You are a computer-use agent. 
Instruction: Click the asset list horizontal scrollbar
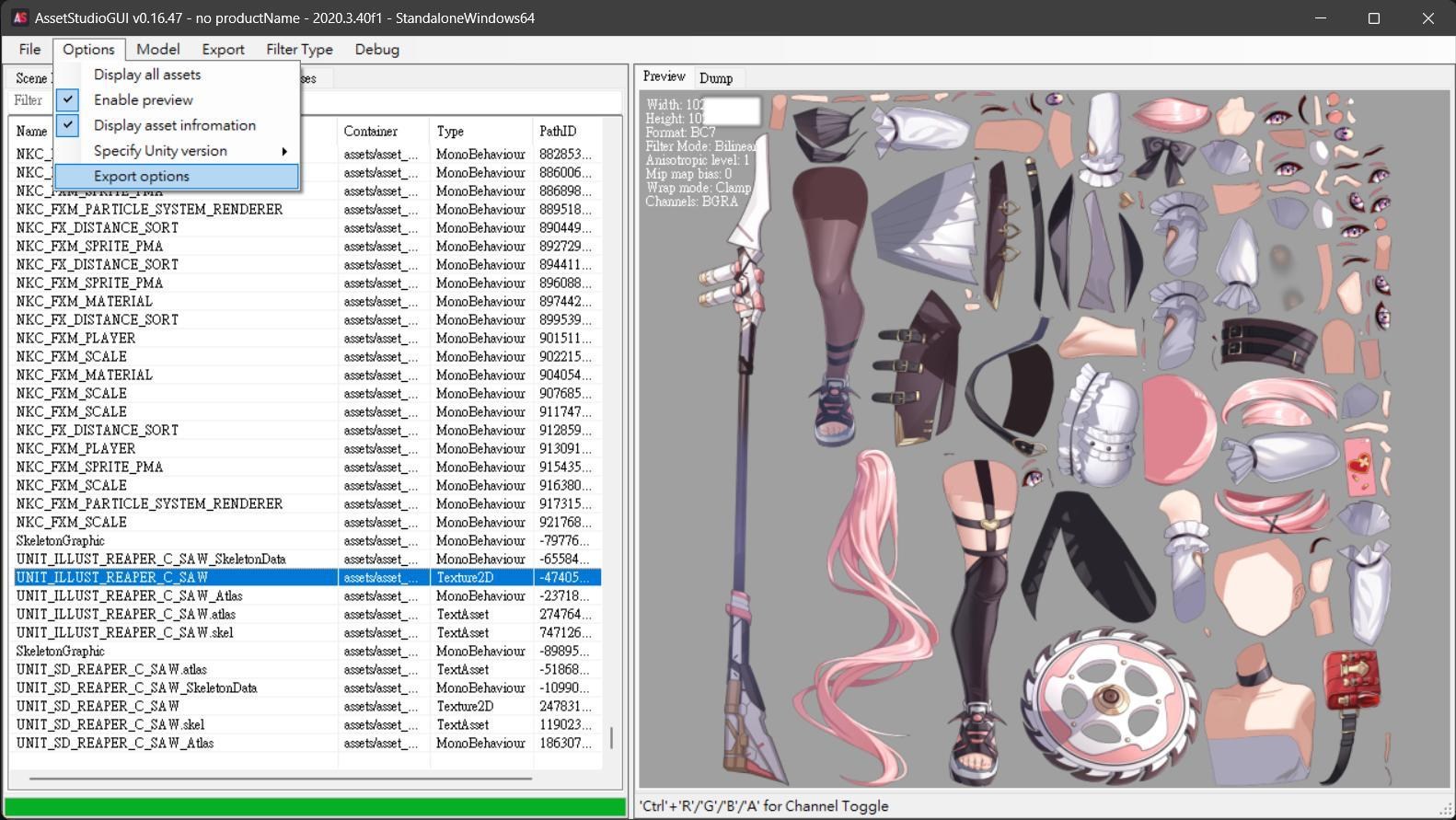[x=281, y=779]
